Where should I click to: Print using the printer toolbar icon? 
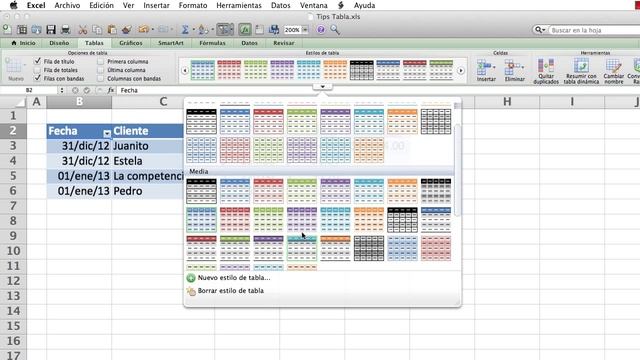tap(65, 29)
